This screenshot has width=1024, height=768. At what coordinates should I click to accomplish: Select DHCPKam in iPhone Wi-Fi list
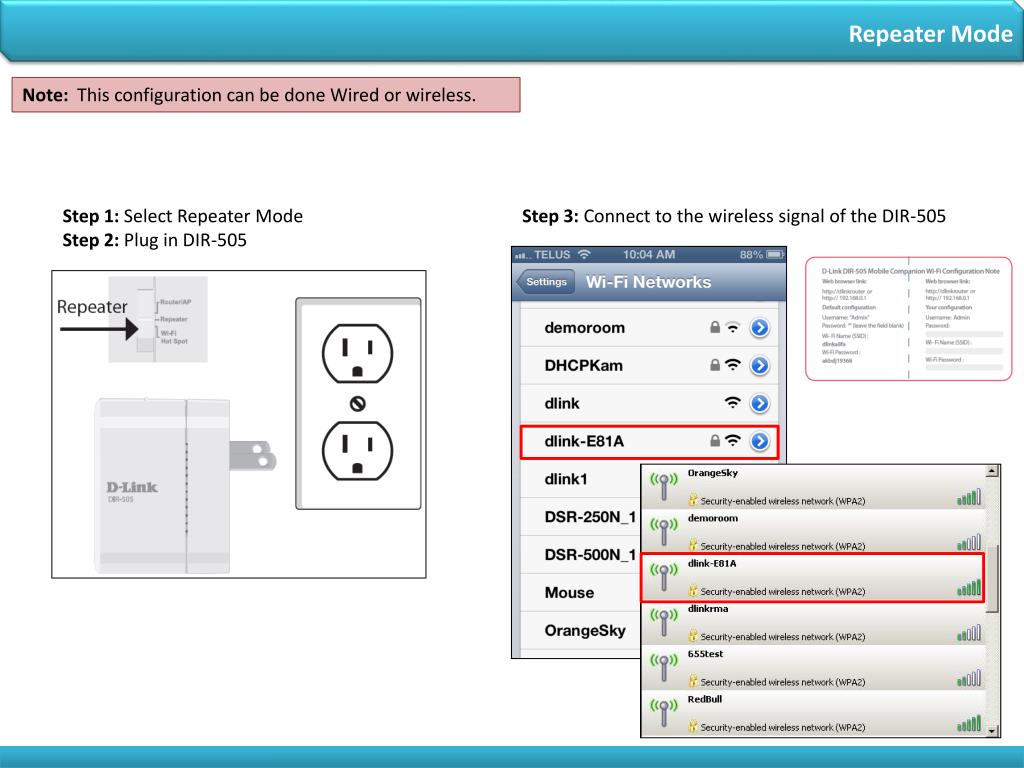(x=650, y=366)
